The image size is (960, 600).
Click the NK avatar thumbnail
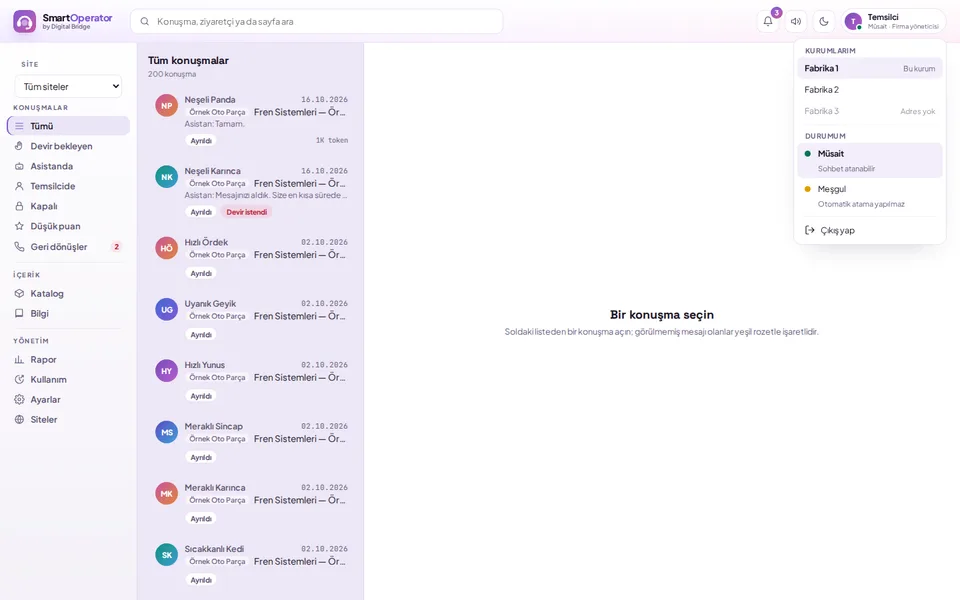167,177
